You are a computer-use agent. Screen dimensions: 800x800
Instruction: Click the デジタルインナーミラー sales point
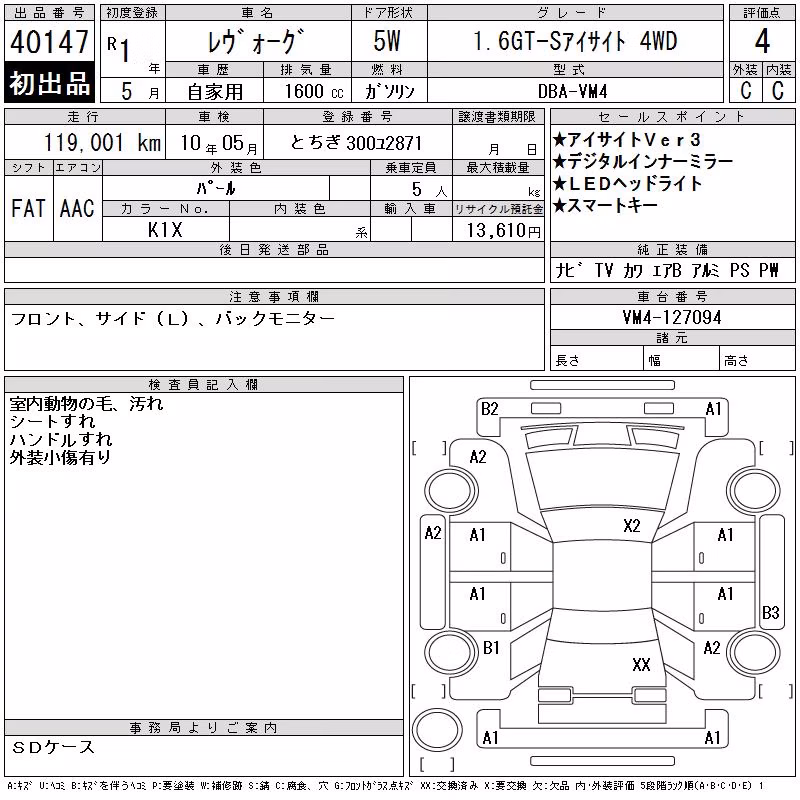point(643,162)
